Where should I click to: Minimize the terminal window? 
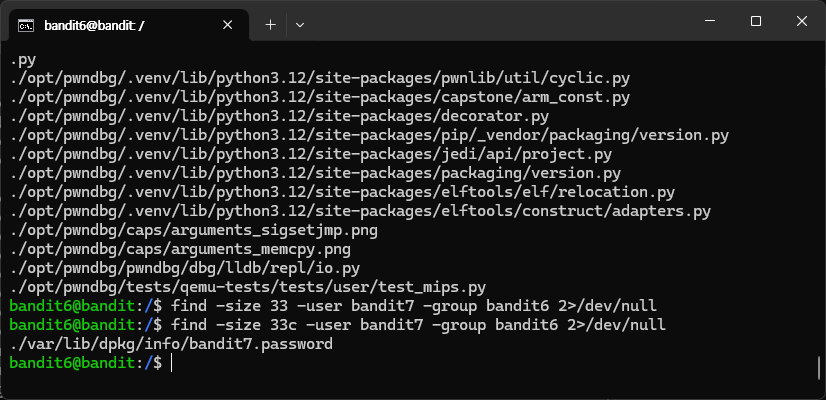click(710, 21)
